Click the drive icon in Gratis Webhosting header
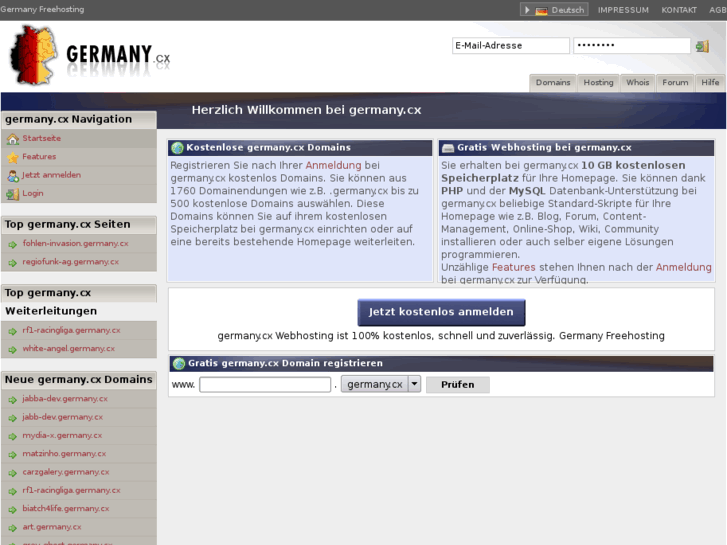The image size is (727, 545). (x=448, y=148)
